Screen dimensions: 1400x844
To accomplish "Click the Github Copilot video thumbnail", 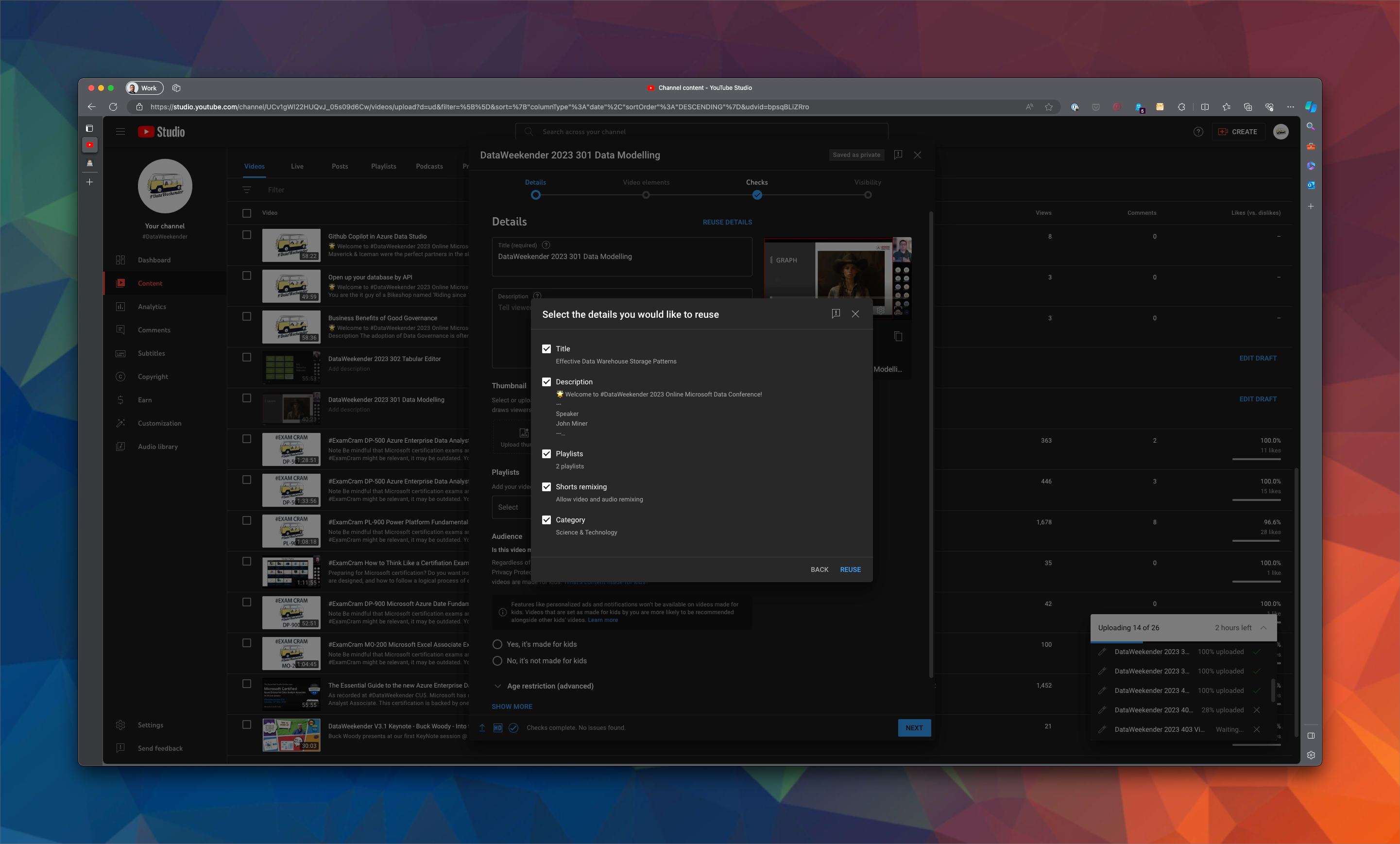I will pos(291,245).
